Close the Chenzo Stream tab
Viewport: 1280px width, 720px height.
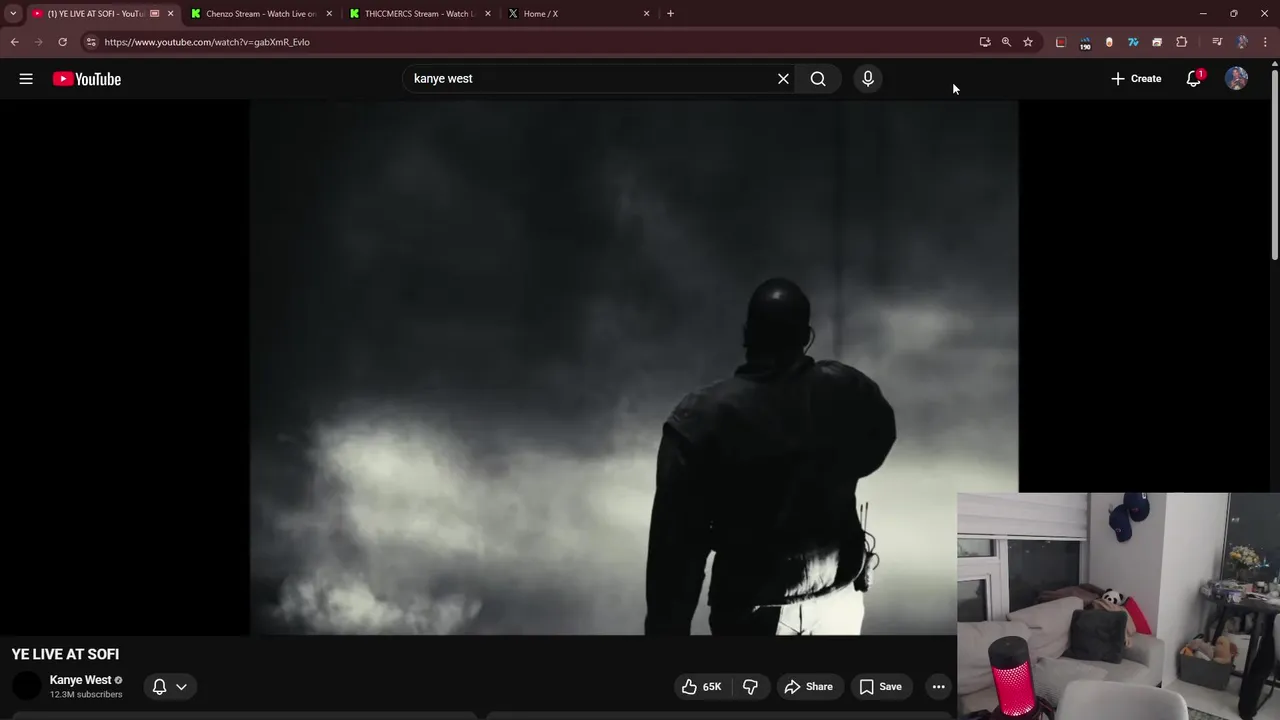click(x=329, y=14)
